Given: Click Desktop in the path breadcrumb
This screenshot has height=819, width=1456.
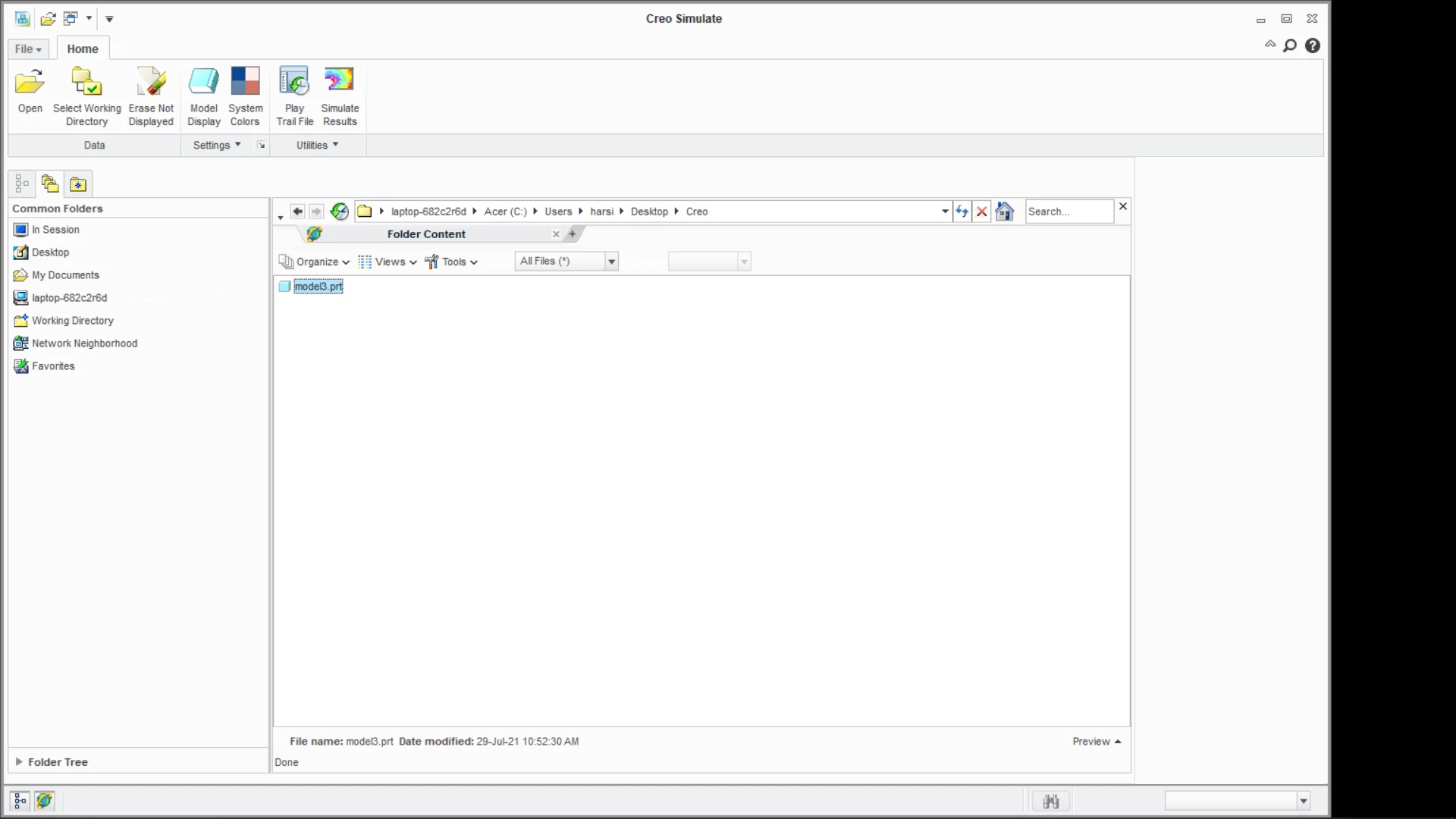Looking at the screenshot, I should tap(649, 212).
